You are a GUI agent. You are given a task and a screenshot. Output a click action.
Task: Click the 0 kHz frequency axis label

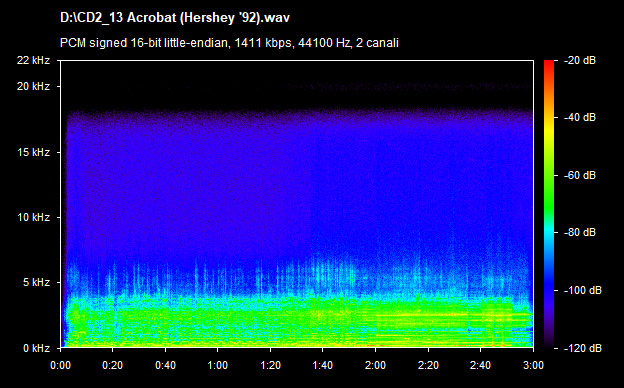coord(36,348)
